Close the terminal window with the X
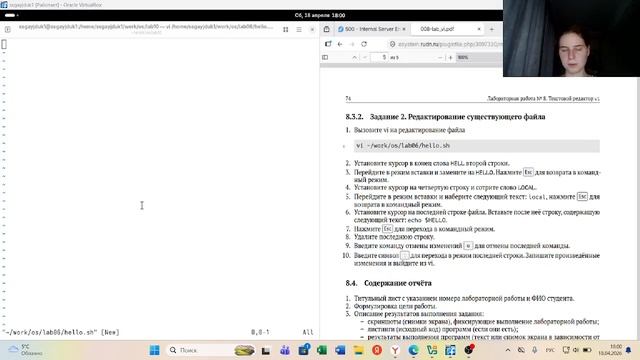The height and width of the screenshot is (360, 640). coord(312,29)
